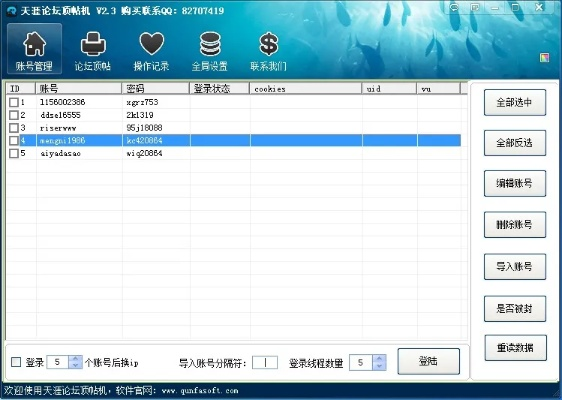This screenshot has height=400, width=562.
Task: Click the 登陆 login button
Action: pos(428,361)
